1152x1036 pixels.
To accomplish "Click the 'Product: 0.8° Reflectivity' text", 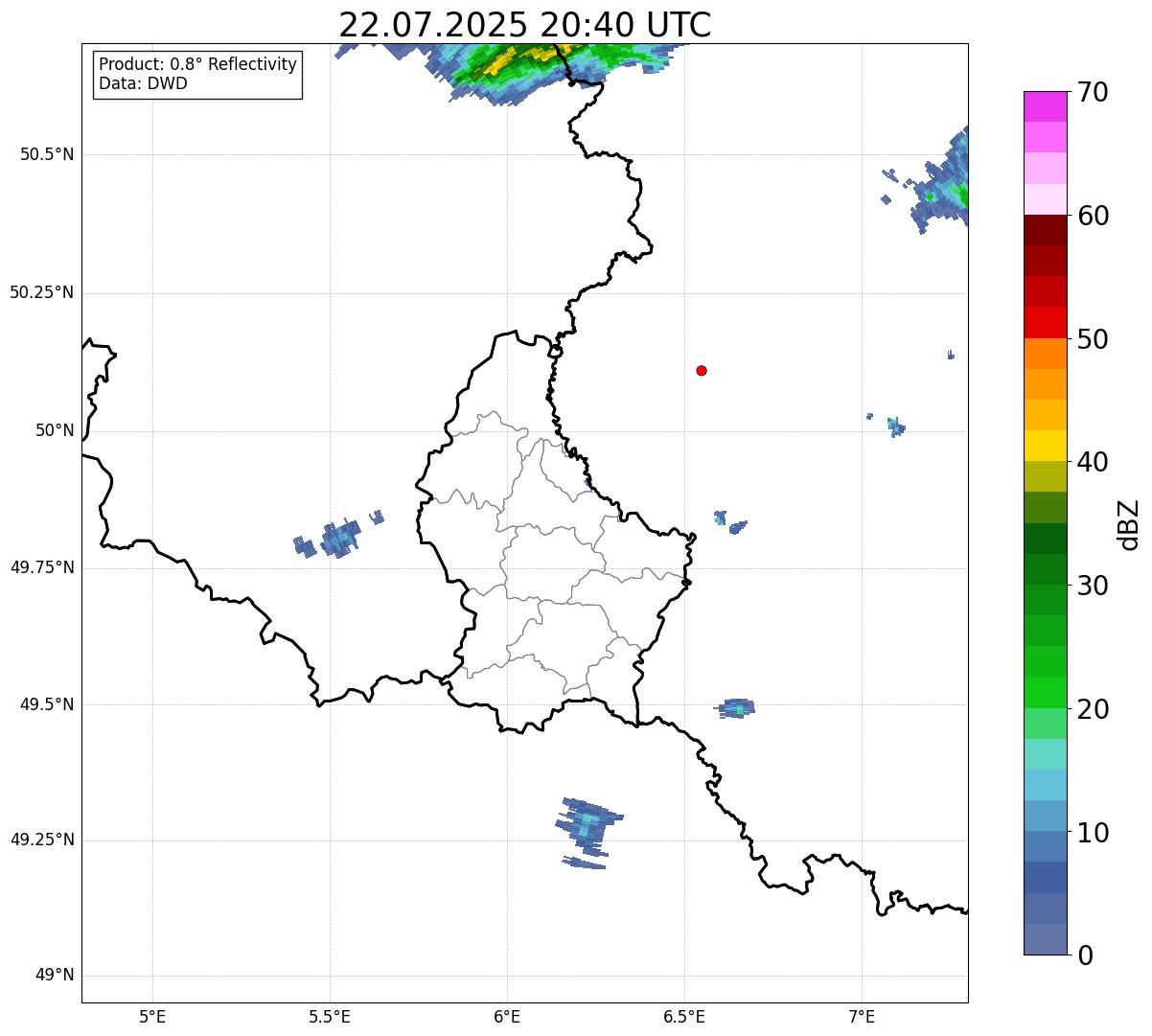I will click(198, 64).
